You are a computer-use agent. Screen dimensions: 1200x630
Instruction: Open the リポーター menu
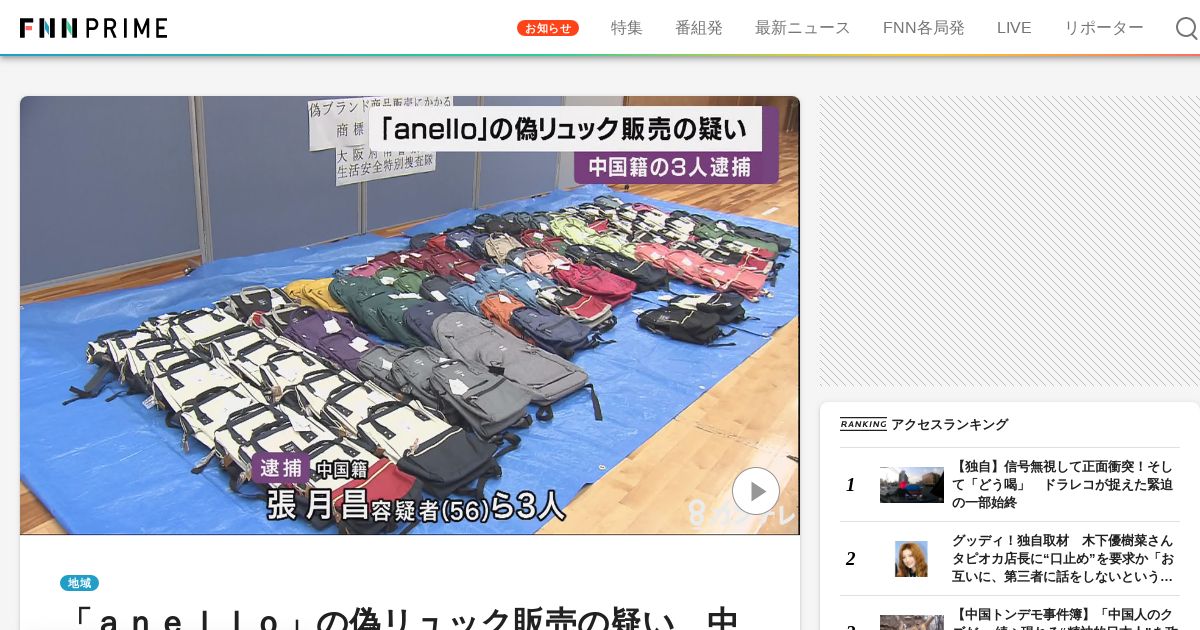coord(1104,28)
